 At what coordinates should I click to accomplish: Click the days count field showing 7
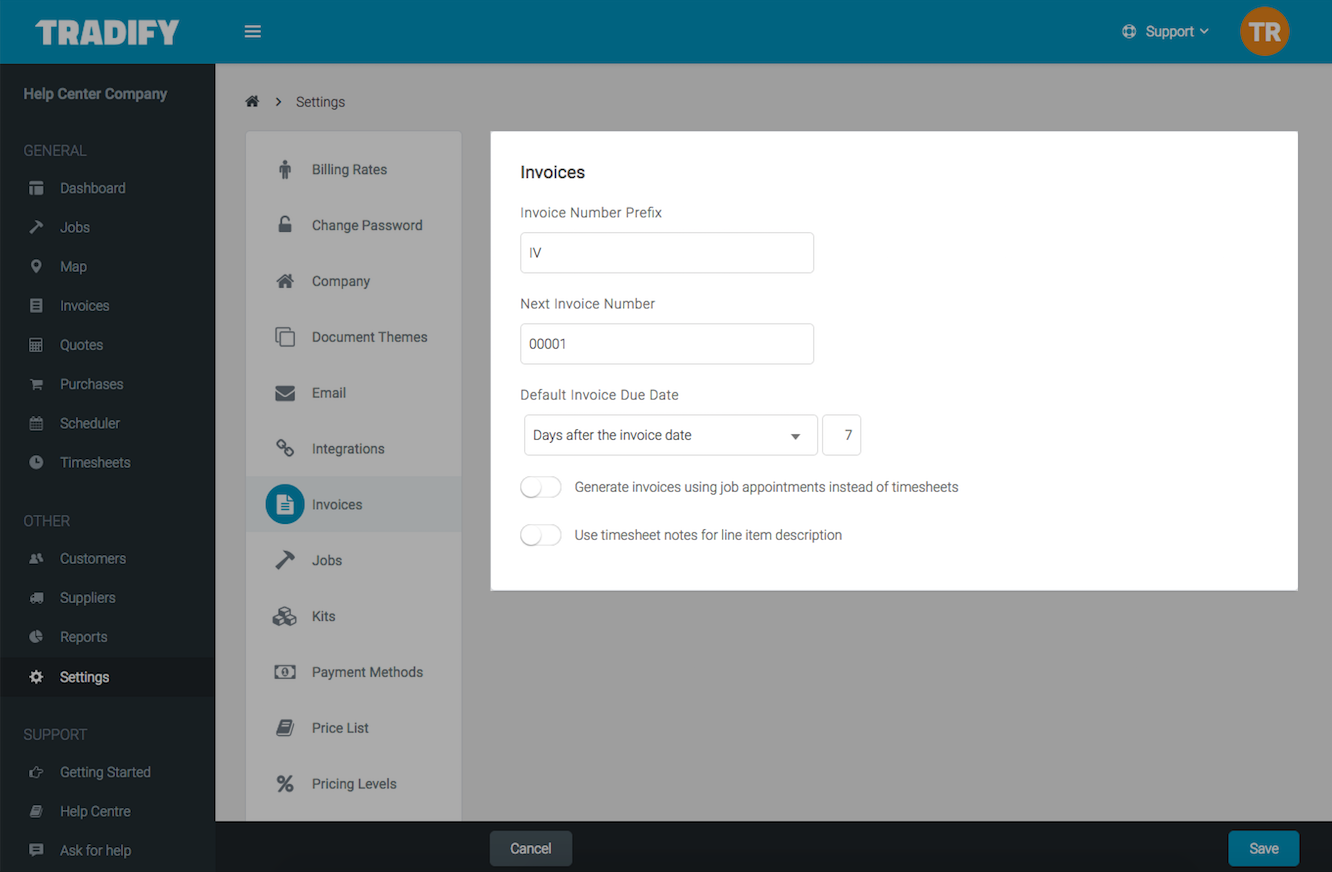click(x=841, y=435)
